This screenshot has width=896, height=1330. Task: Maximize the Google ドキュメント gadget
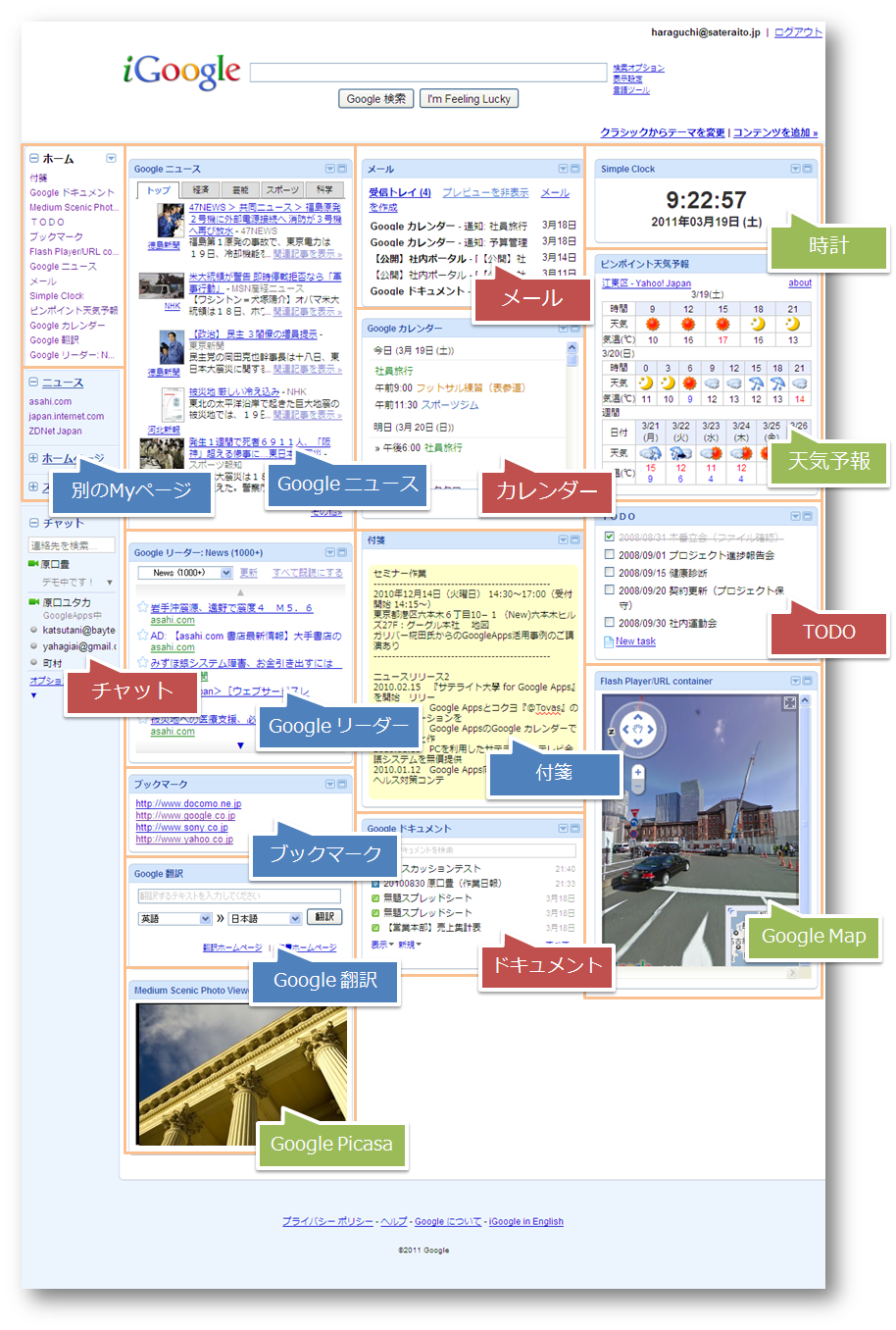(575, 828)
